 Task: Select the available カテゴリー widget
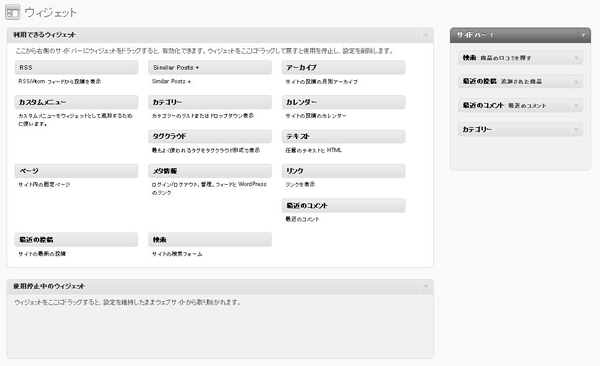210,102
